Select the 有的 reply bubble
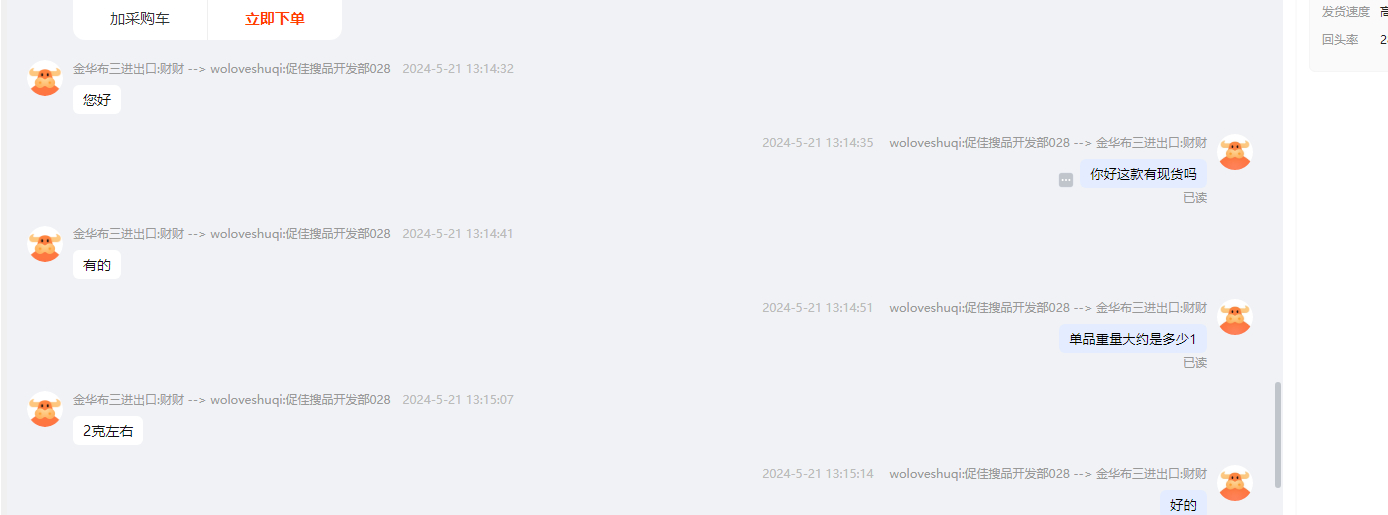This screenshot has height=515, width=1388. click(x=97, y=265)
